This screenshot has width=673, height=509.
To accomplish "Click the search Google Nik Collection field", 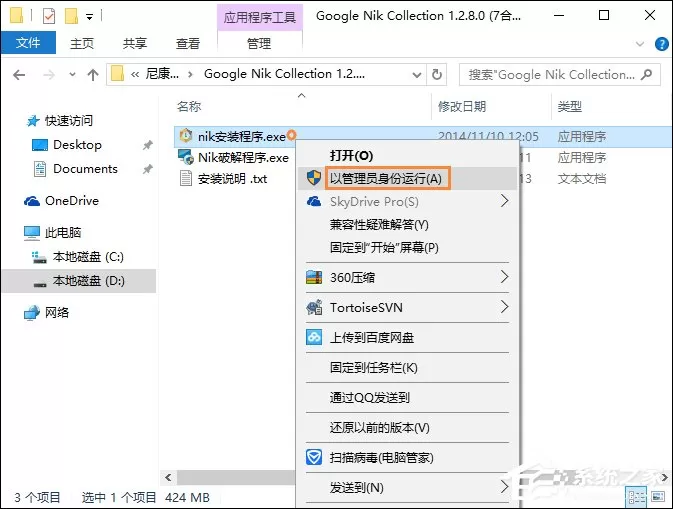I will coord(559,75).
